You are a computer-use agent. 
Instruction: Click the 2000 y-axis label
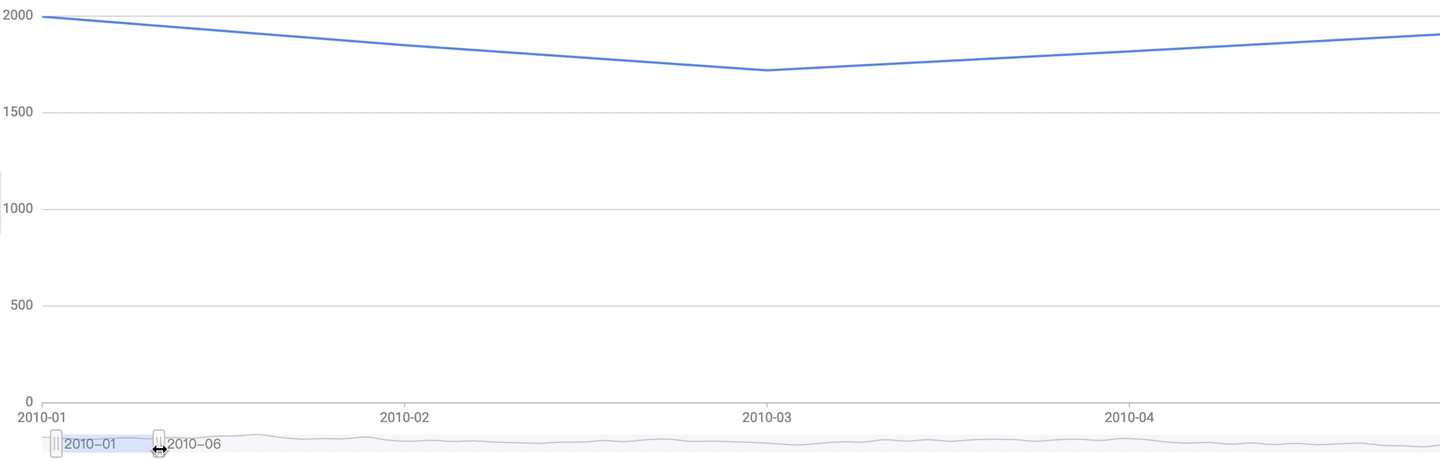(18, 16)
